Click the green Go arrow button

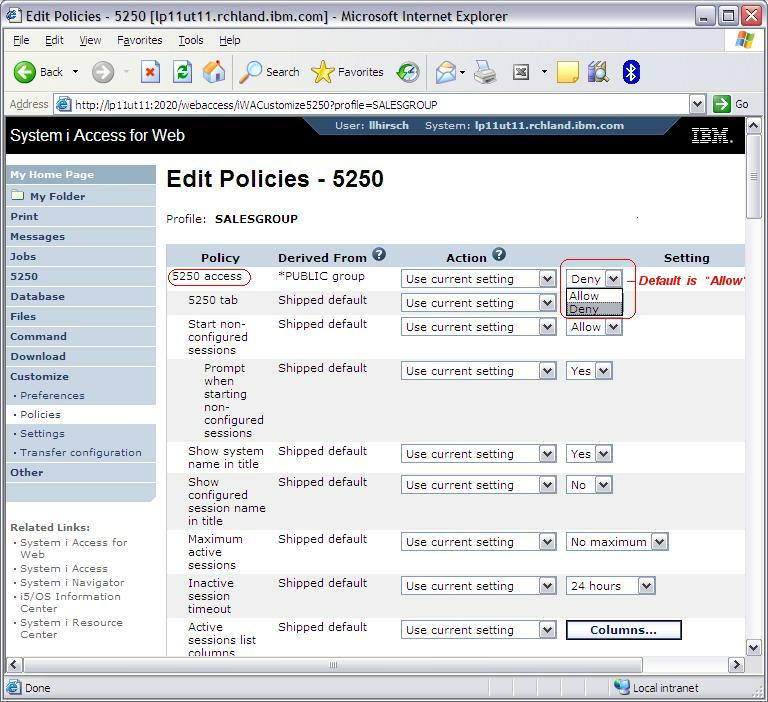tap(721, 104)
